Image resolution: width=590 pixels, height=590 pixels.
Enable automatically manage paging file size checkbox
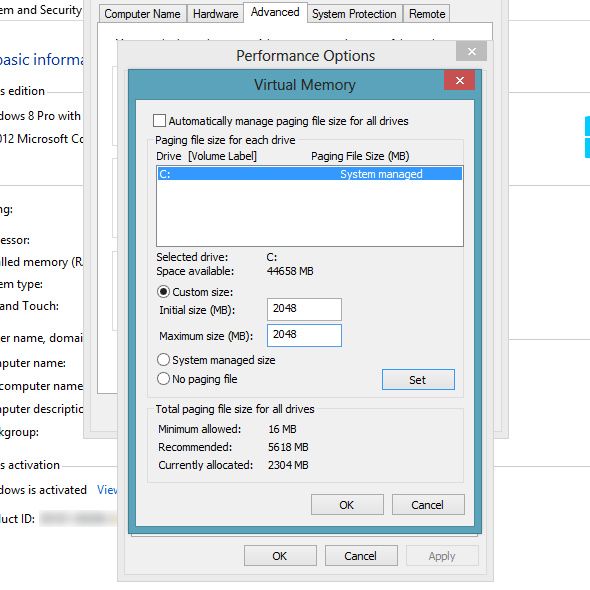point(159,121)
